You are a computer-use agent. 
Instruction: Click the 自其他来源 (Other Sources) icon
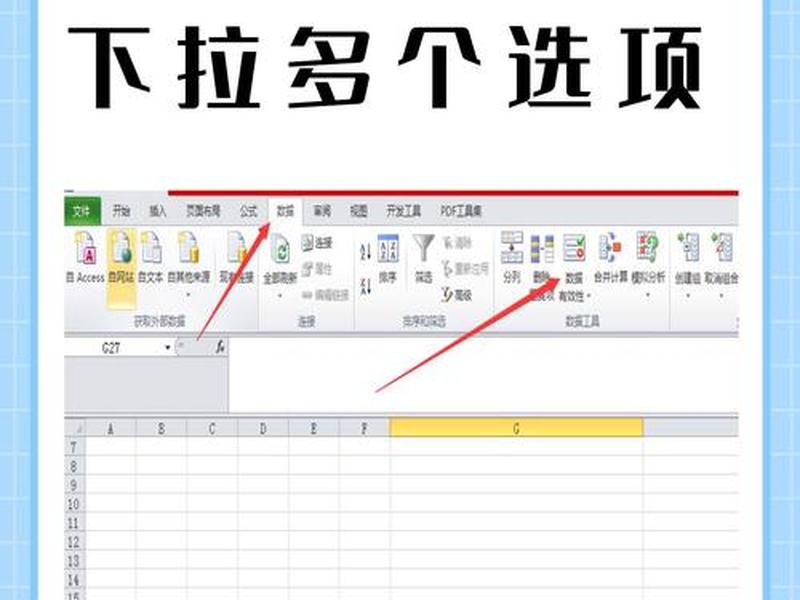188,250
